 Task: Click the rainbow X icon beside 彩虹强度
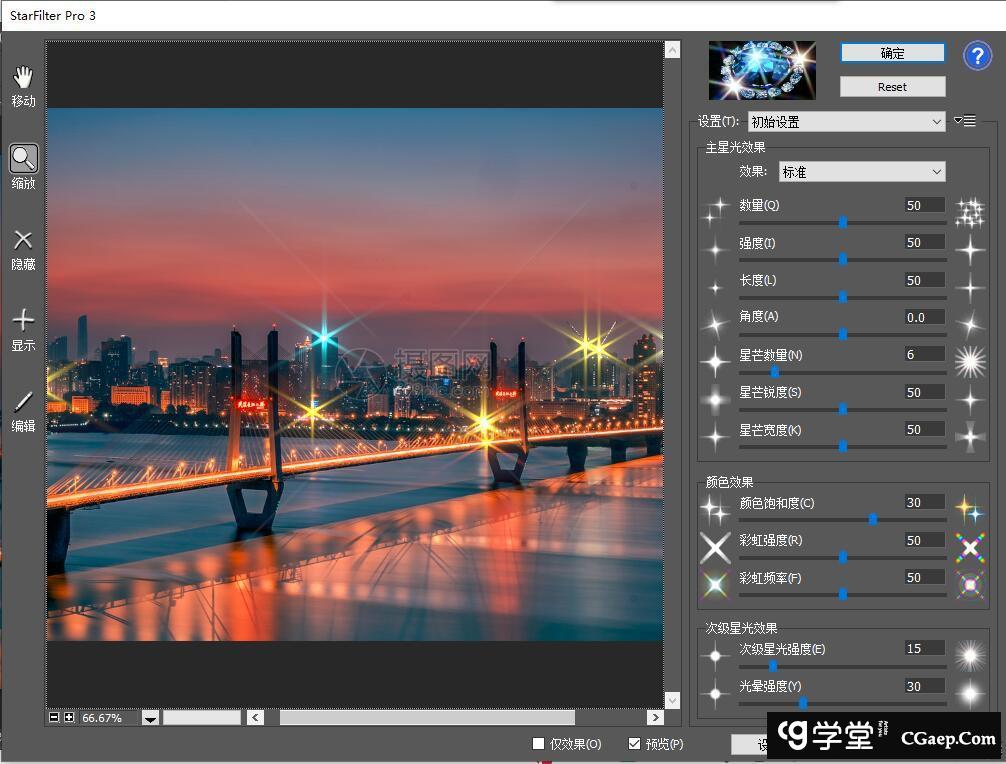click(x=969, y=547)
